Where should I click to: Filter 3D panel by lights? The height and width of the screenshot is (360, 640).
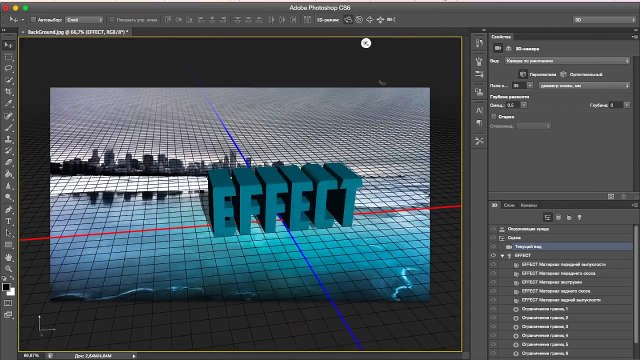579,218
